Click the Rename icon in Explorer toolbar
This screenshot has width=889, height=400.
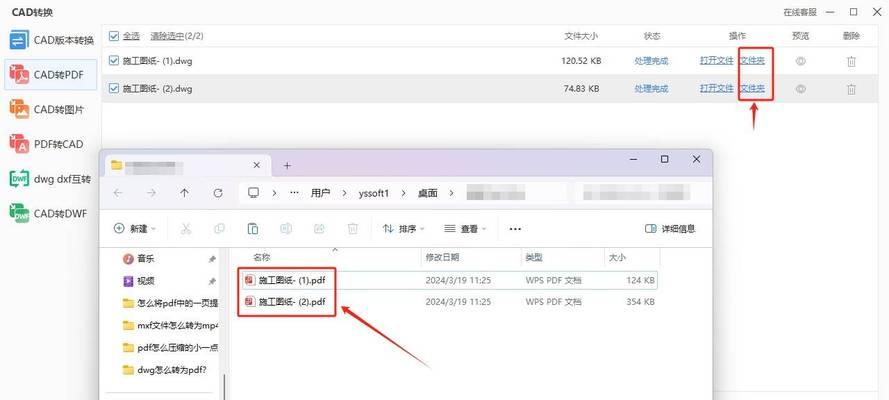pos(286,229)
